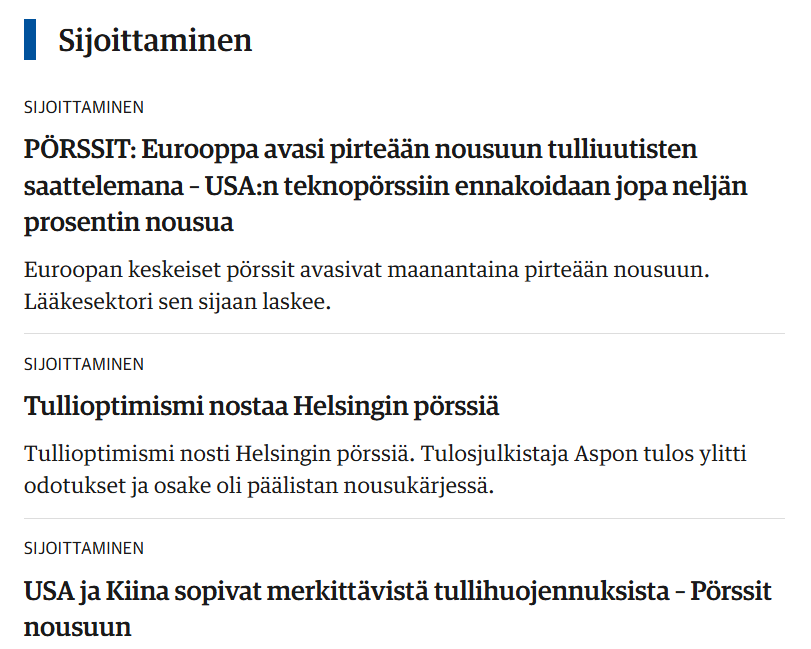Viewport: 811px width, 649px height.
Task: Click the separator line below the Lääkesektori summary
Action: coord(404,334)
